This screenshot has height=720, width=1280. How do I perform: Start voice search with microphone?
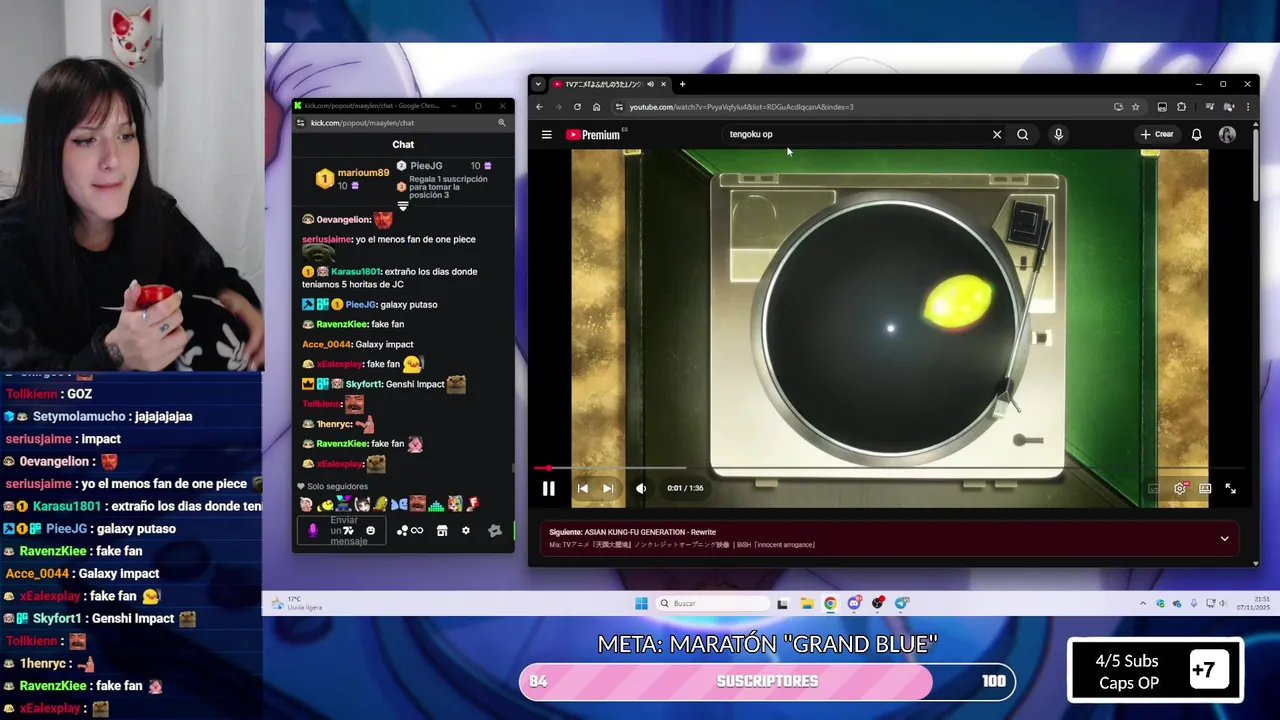coord(1058,134)
